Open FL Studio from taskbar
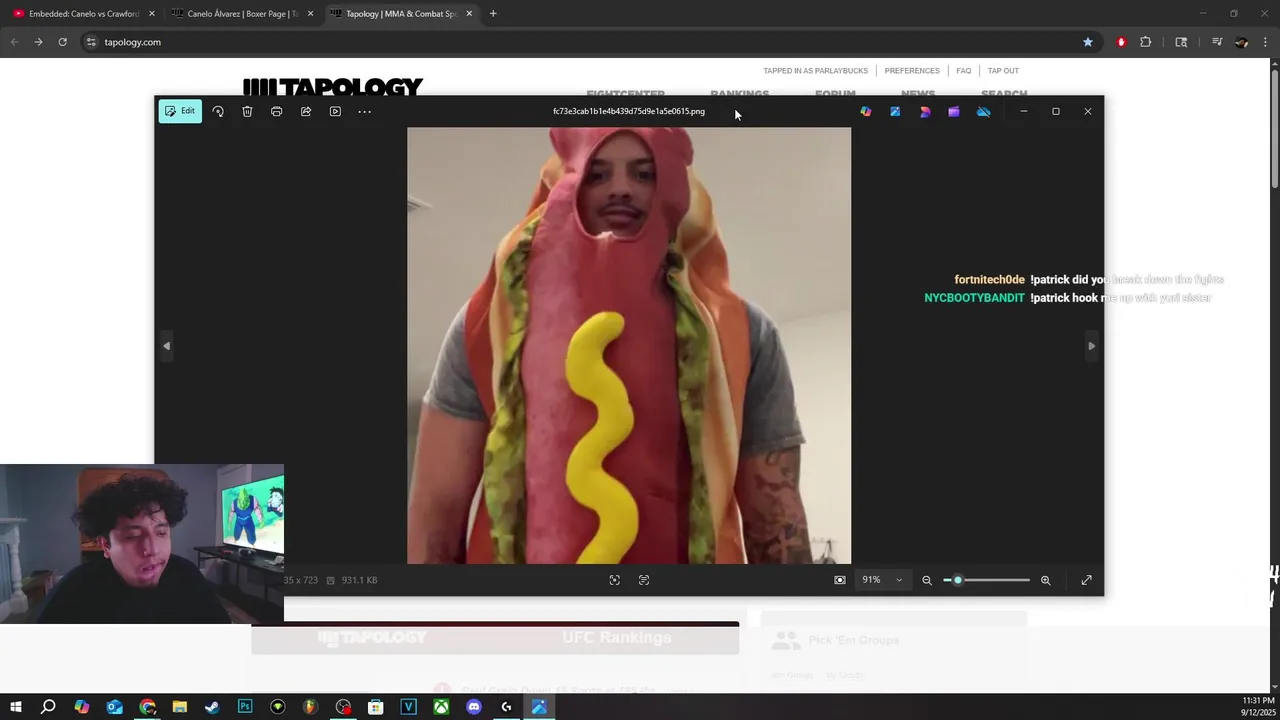The width and height of the screenshot is (1280, 720). pyautogui.click(x=310, y=707)
